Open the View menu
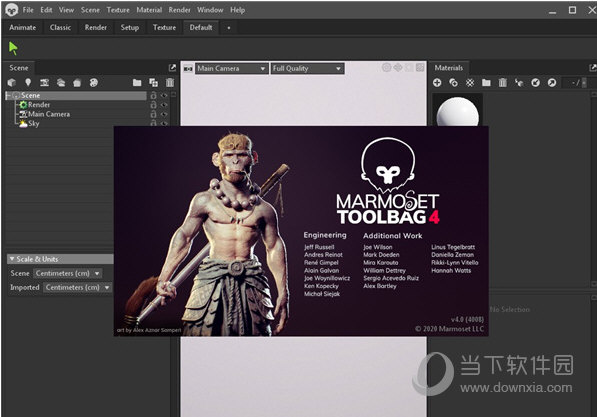597x417 pixels. pos(66,10)
